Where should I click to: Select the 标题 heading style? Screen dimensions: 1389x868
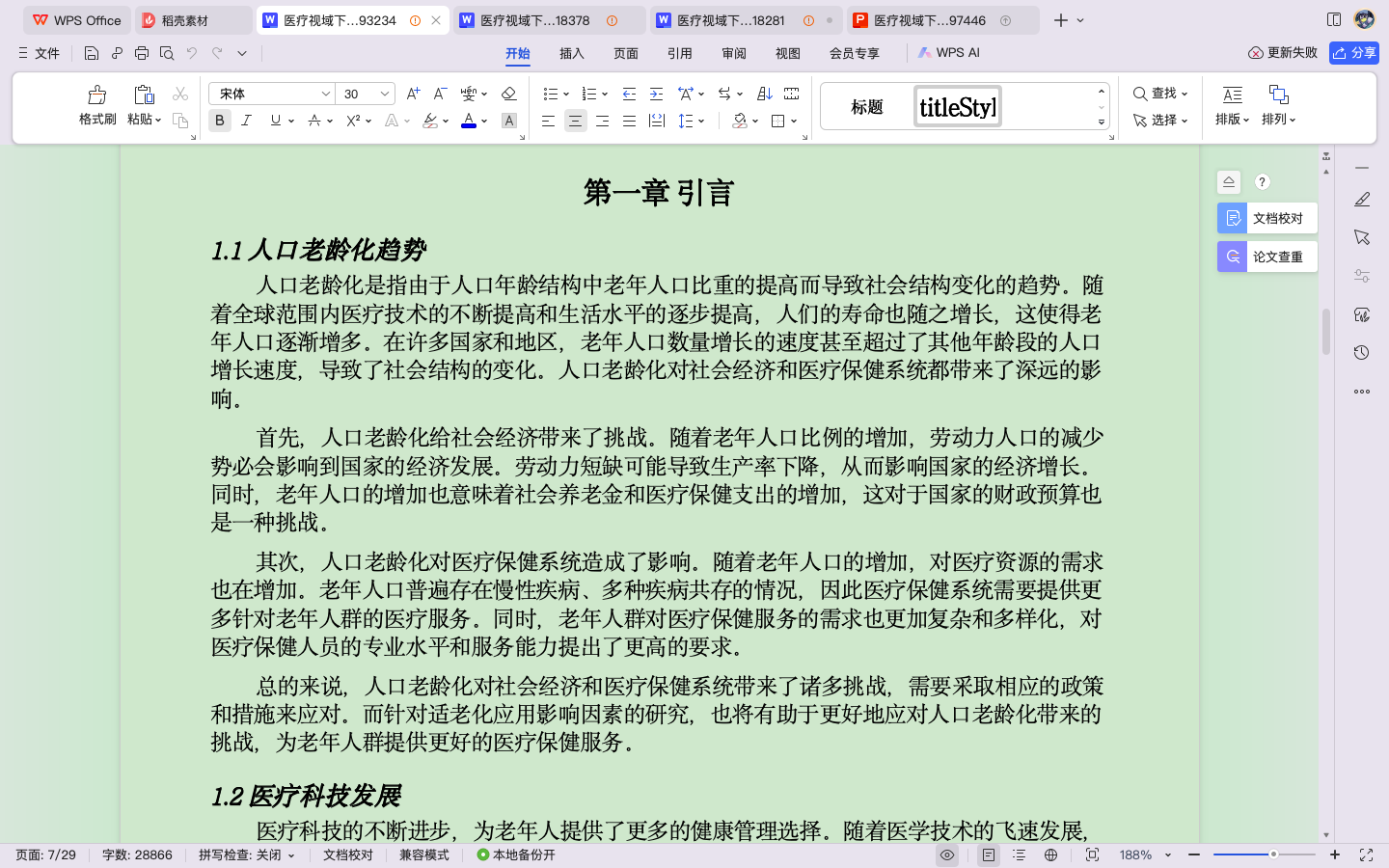click(x=866, y=107)
